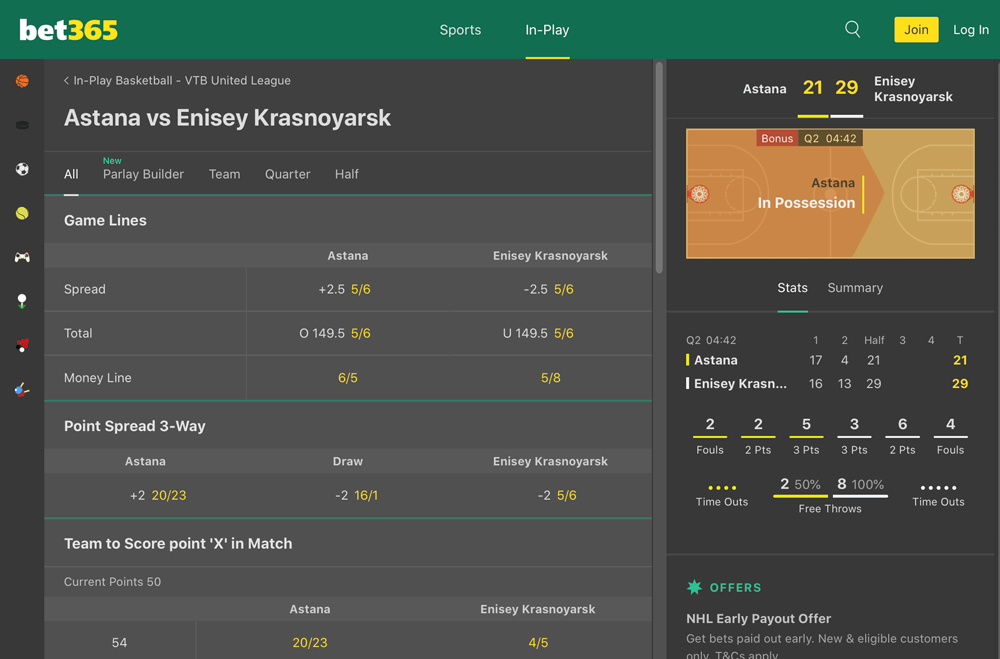The height and width of the screenshot is (659, 1000).
Task: Select the ice hockey puck icon
Action: [22, 125]
